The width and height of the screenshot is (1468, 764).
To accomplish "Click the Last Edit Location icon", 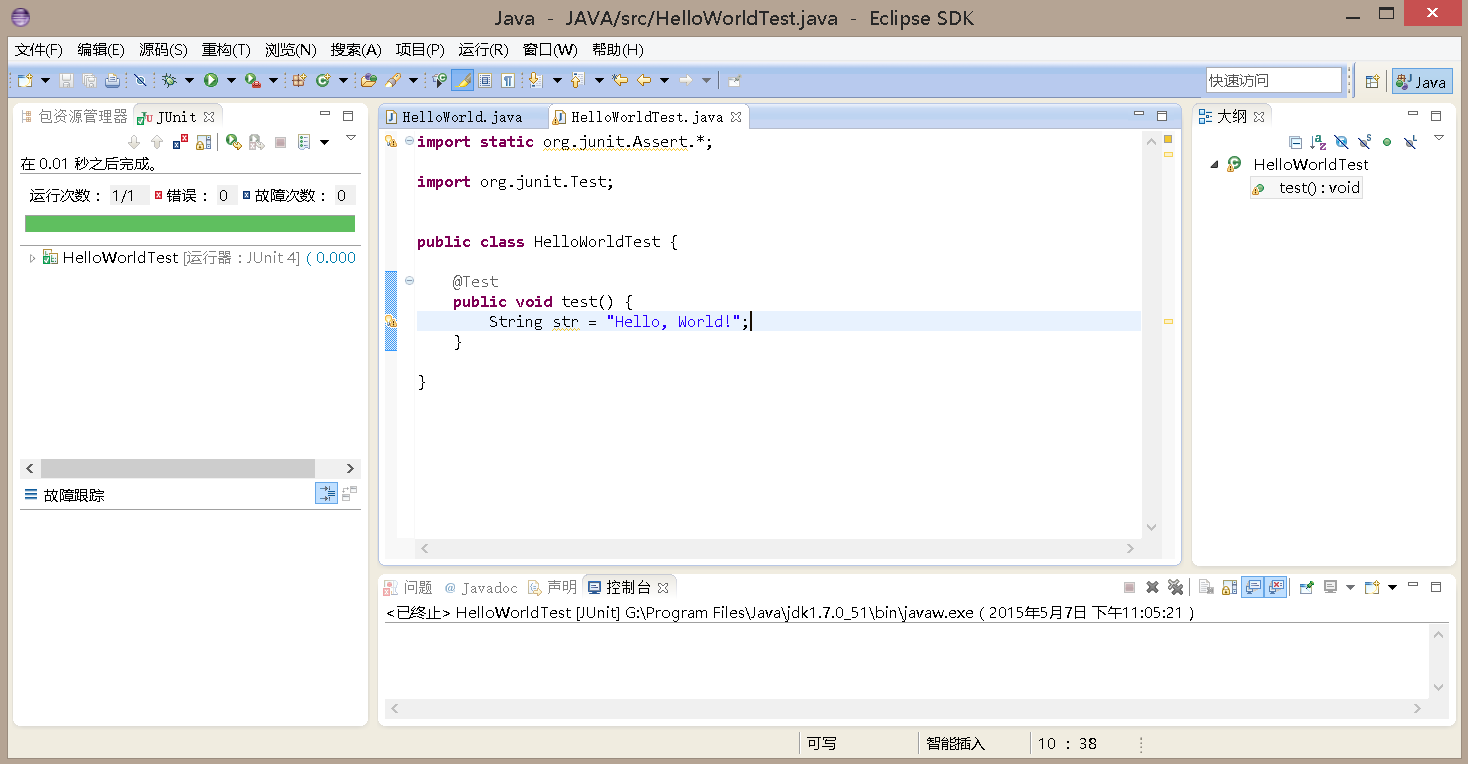I will tap(620, 80).
